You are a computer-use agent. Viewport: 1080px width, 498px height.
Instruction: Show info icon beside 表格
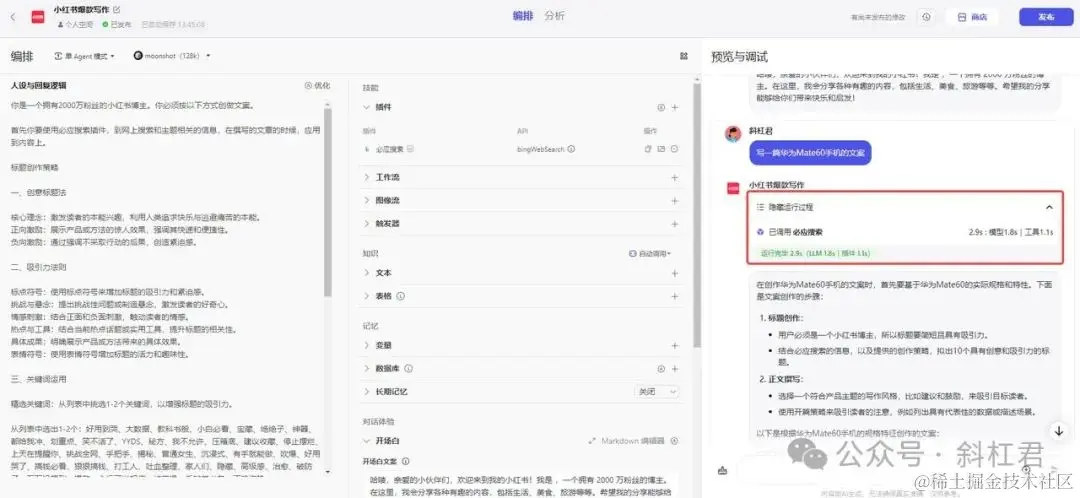(401, 296)
